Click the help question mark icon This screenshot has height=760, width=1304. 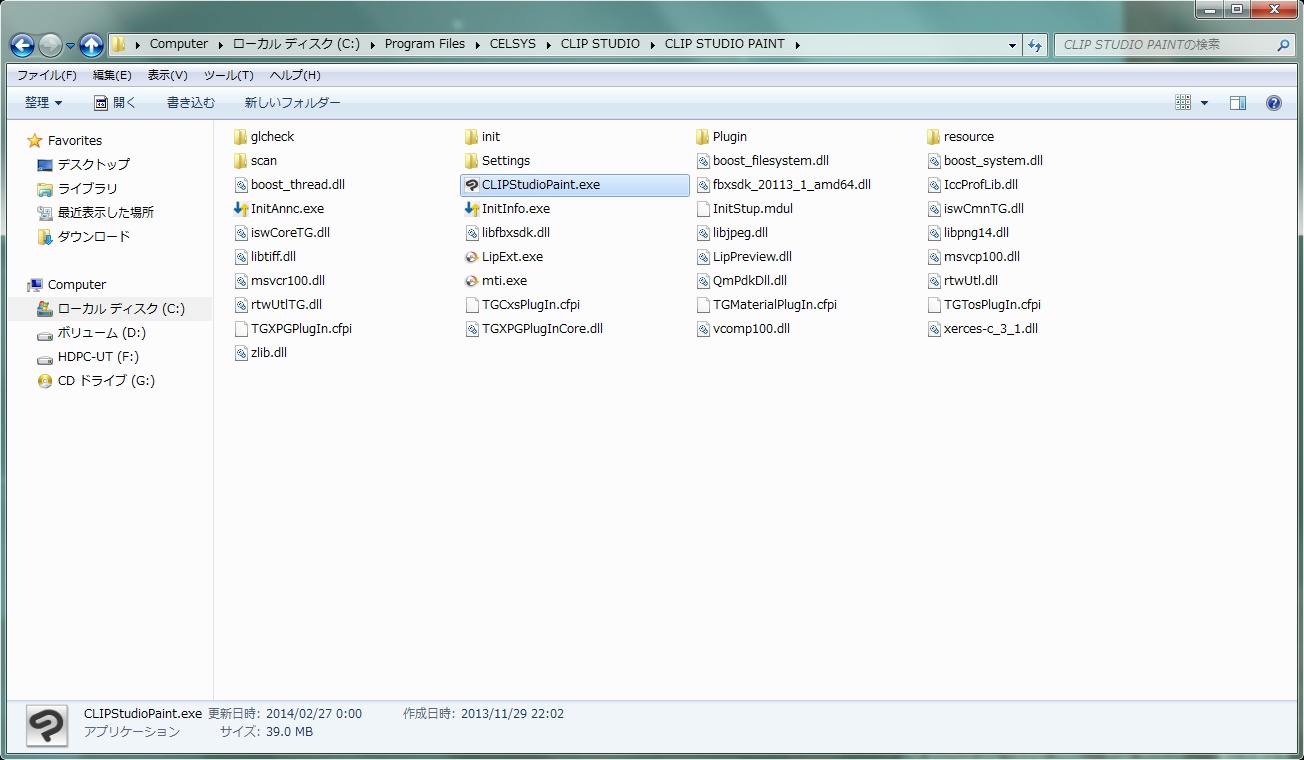tap(1274, 103)
